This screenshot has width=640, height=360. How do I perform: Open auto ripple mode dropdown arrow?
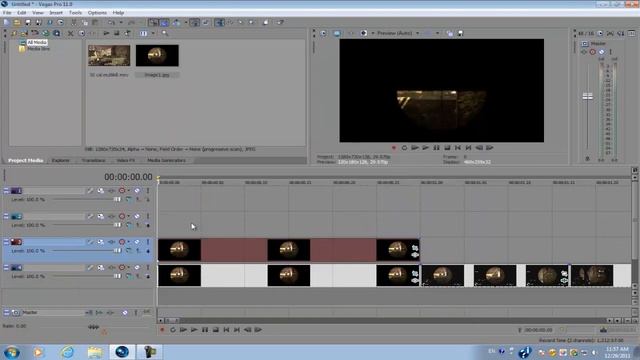[186, 22]
